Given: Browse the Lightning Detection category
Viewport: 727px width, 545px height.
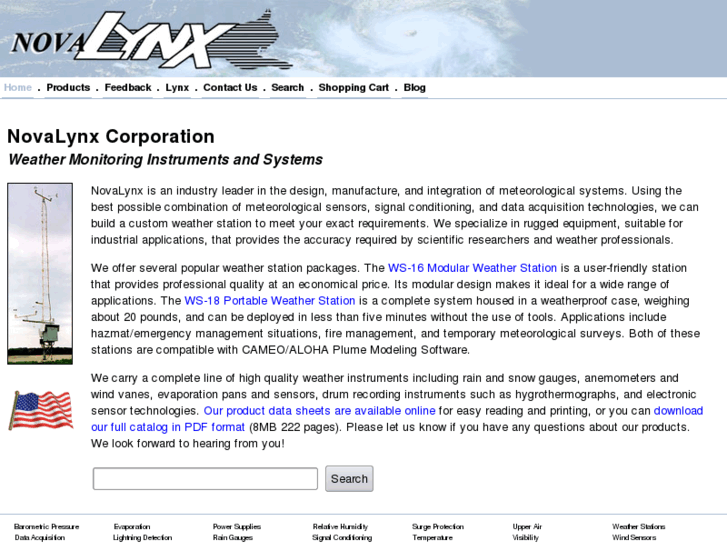Looking at the screenshot, I should [x=142, y=538].
